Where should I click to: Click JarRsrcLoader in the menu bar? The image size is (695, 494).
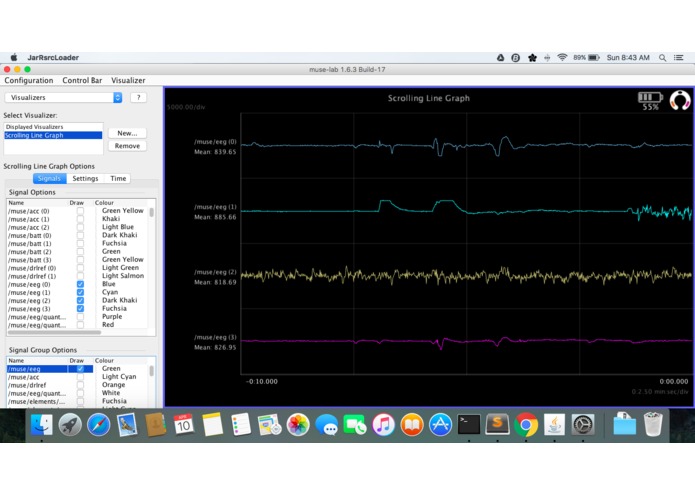tap(53, 58)
